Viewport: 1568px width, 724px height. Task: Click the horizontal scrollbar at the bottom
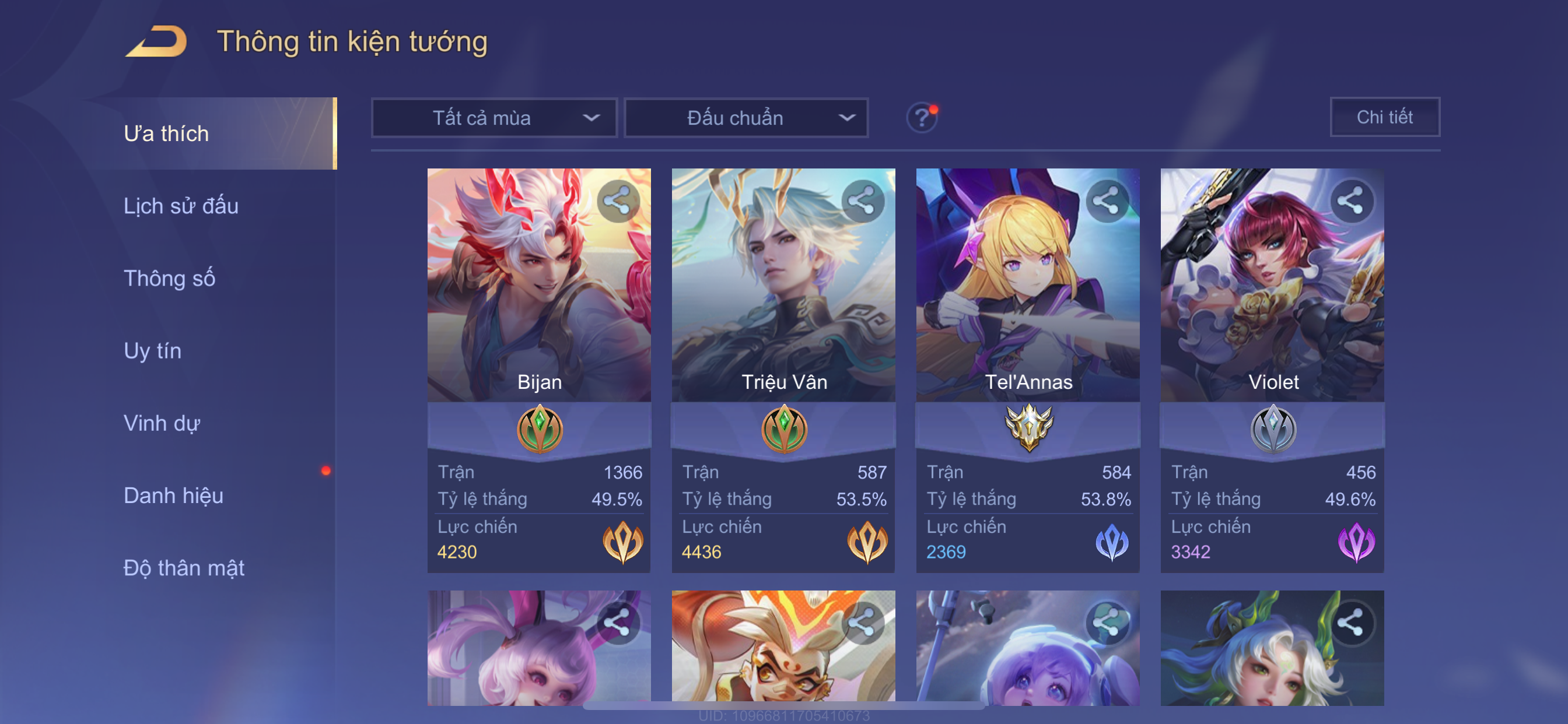[x=783, y=705]
